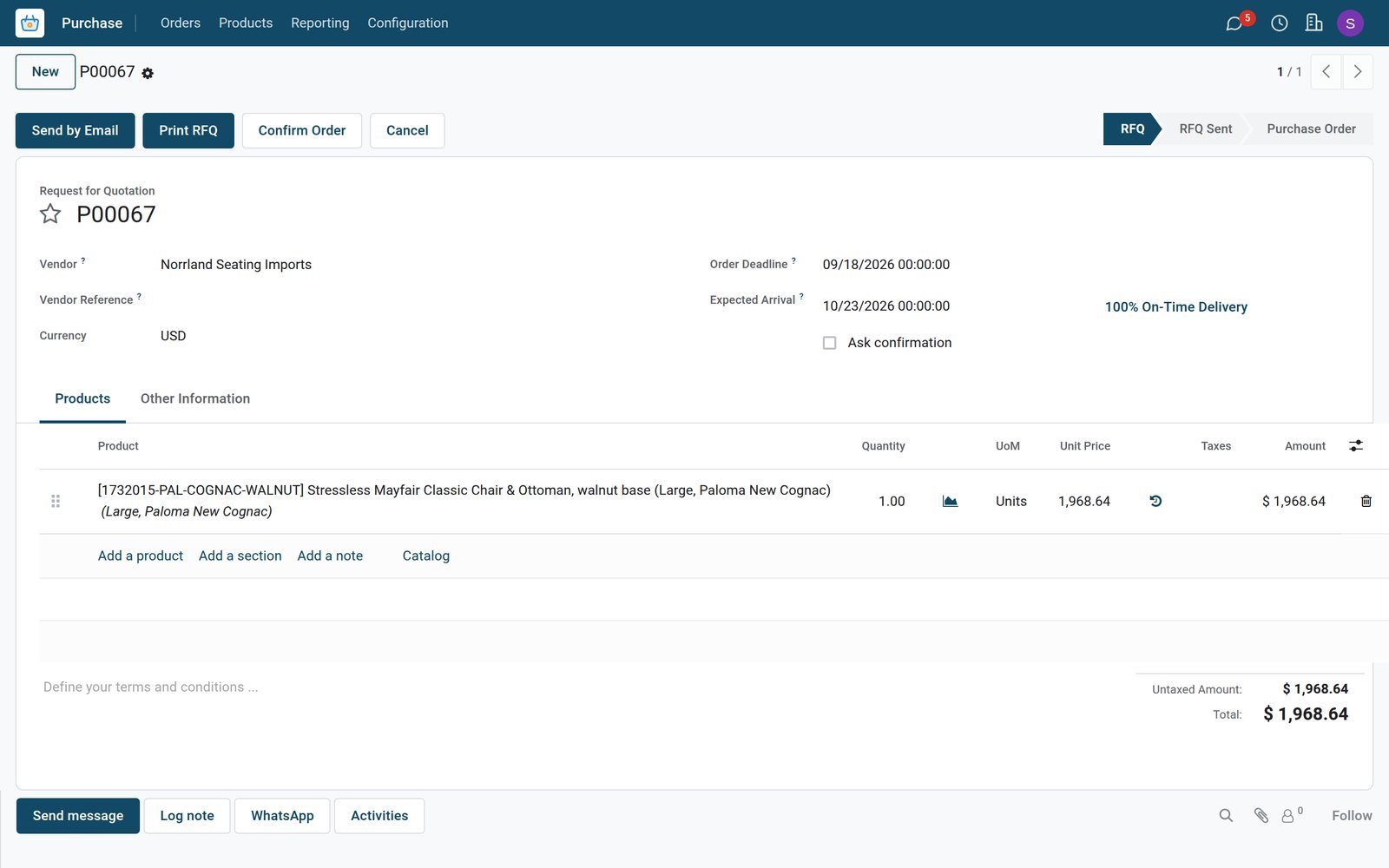
Task: Click Add a section link
Action: 240,556
